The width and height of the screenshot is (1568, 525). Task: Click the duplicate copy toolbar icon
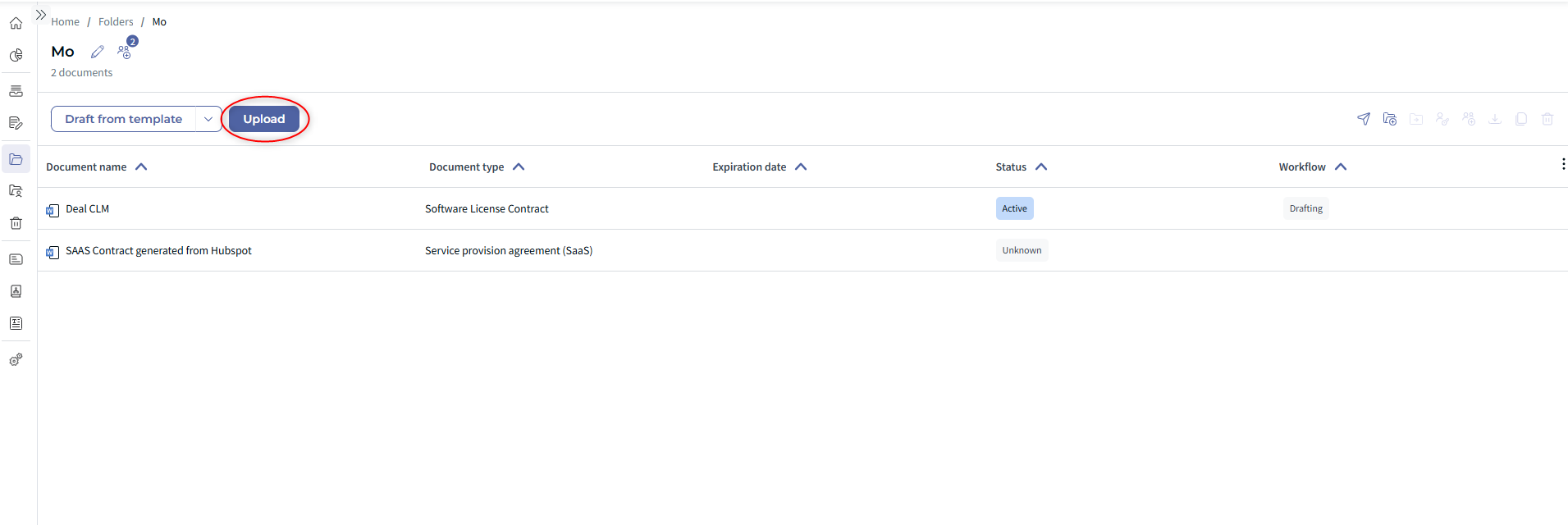1521,119
